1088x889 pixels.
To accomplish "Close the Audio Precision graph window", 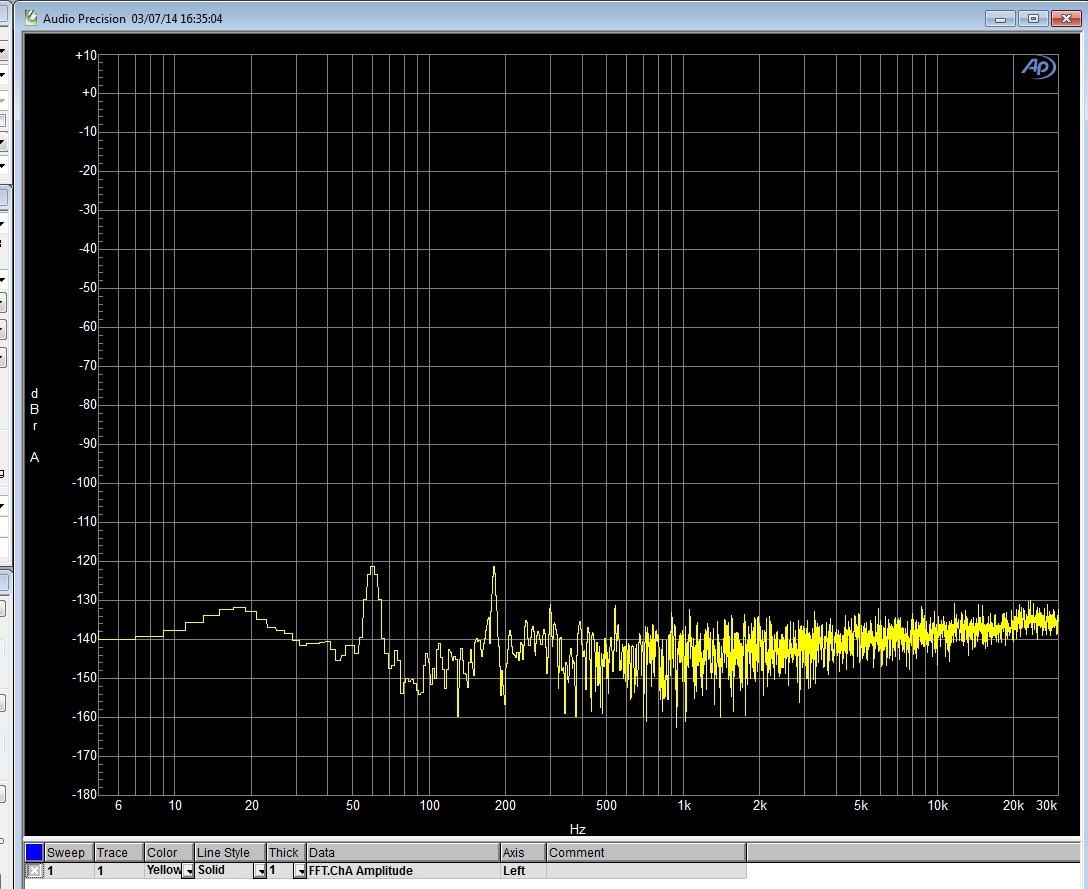I will coord(1066,19).
